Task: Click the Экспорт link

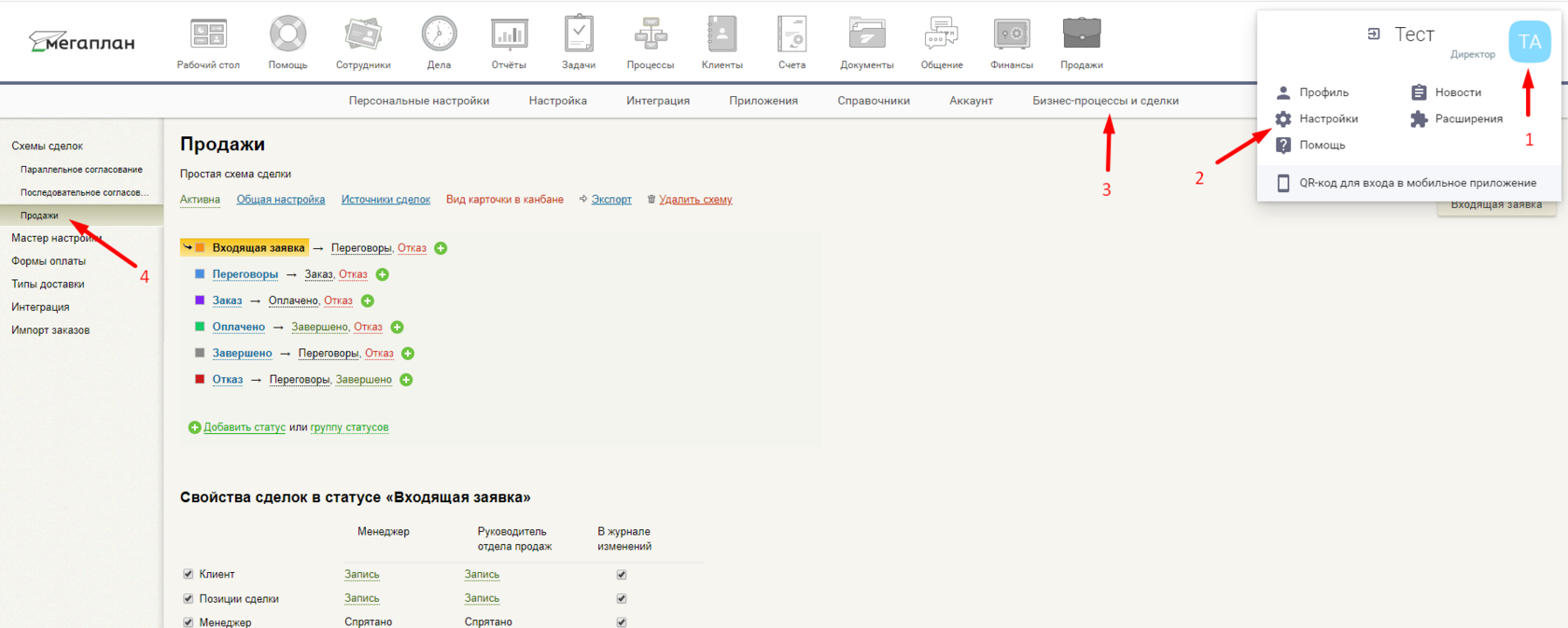Action: click(x=611, y=200)
